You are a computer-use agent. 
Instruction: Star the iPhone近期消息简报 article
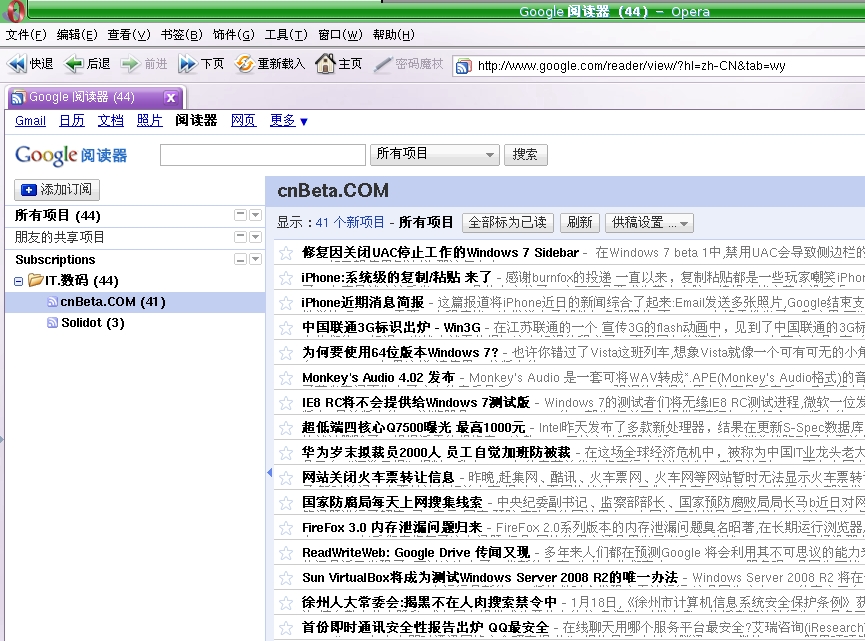point(286,303)
